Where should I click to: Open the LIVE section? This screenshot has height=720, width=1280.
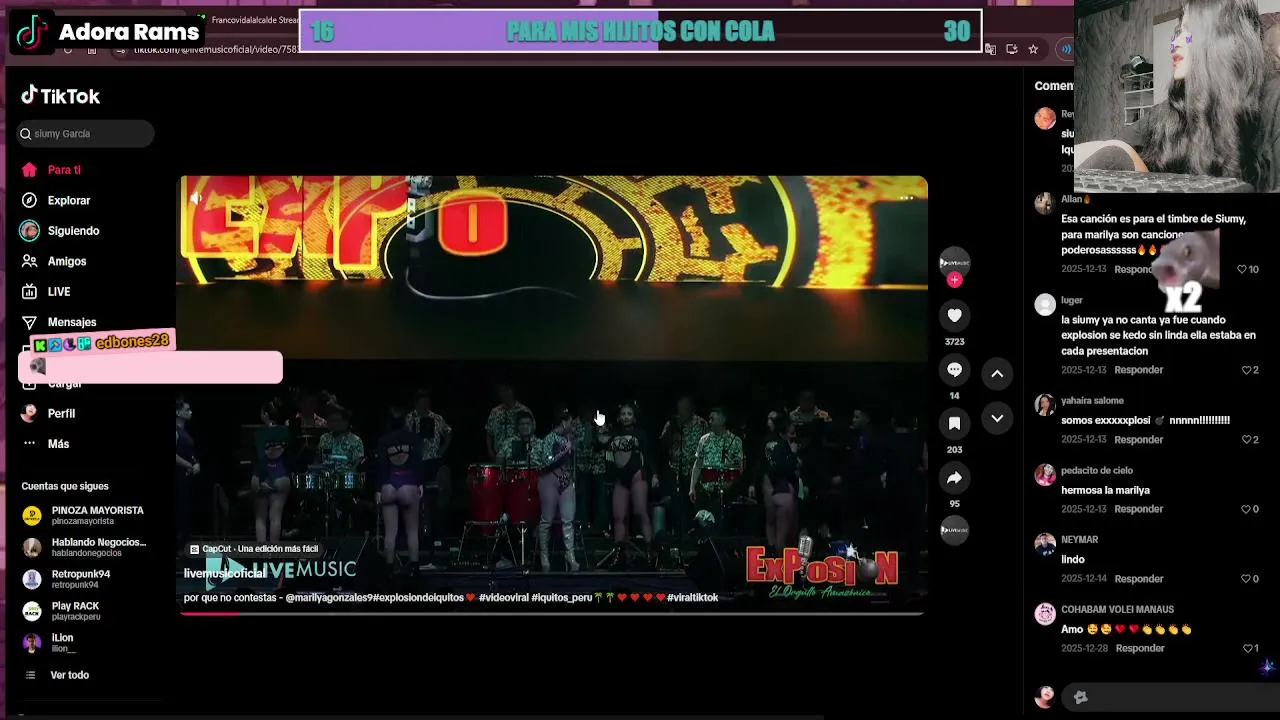[59, 292]
